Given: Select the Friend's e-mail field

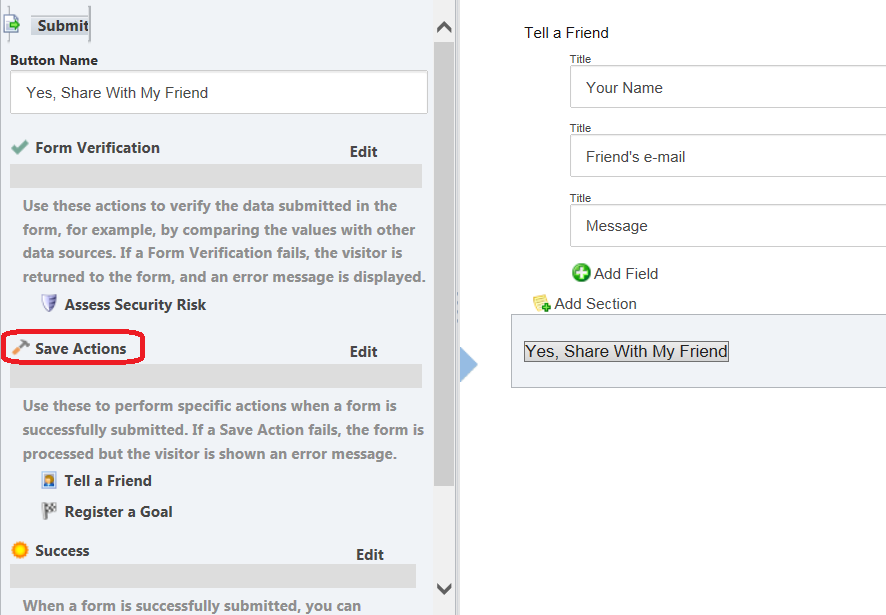Looking at the screenshot, I should tap(728, 155).
